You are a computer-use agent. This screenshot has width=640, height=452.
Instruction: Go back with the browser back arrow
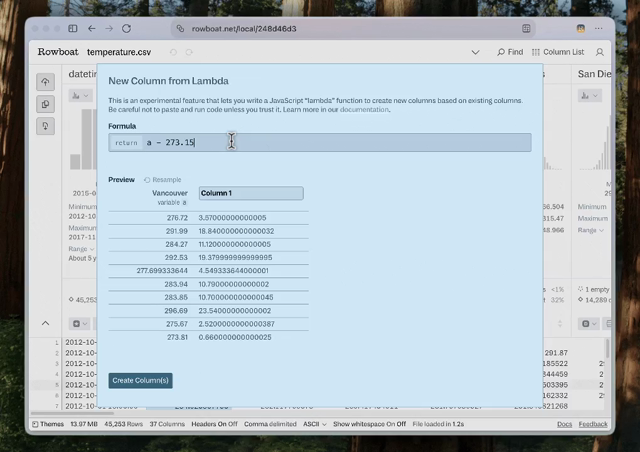point(91,29)
